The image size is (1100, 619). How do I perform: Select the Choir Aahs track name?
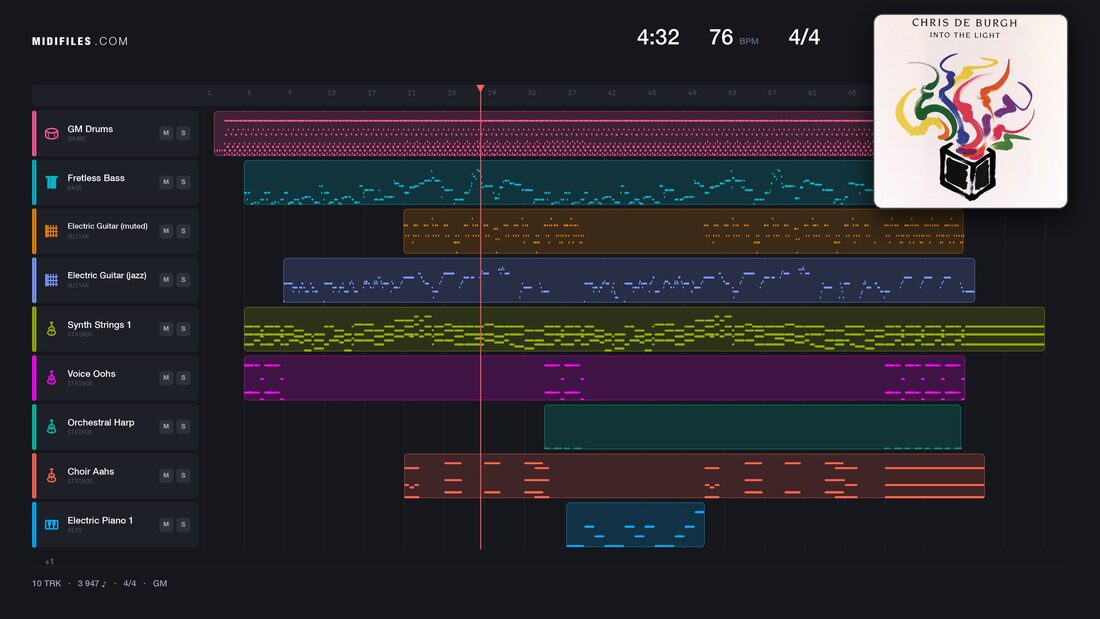90,472
